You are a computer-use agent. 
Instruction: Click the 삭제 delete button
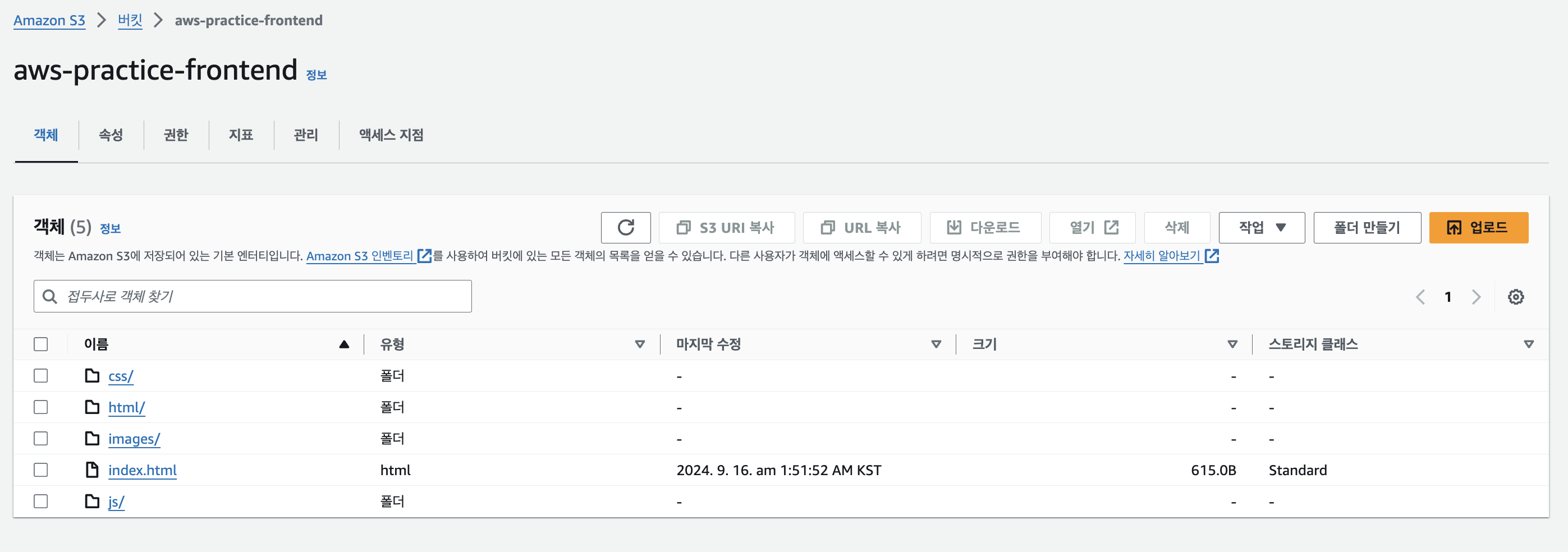point(1177,228)
